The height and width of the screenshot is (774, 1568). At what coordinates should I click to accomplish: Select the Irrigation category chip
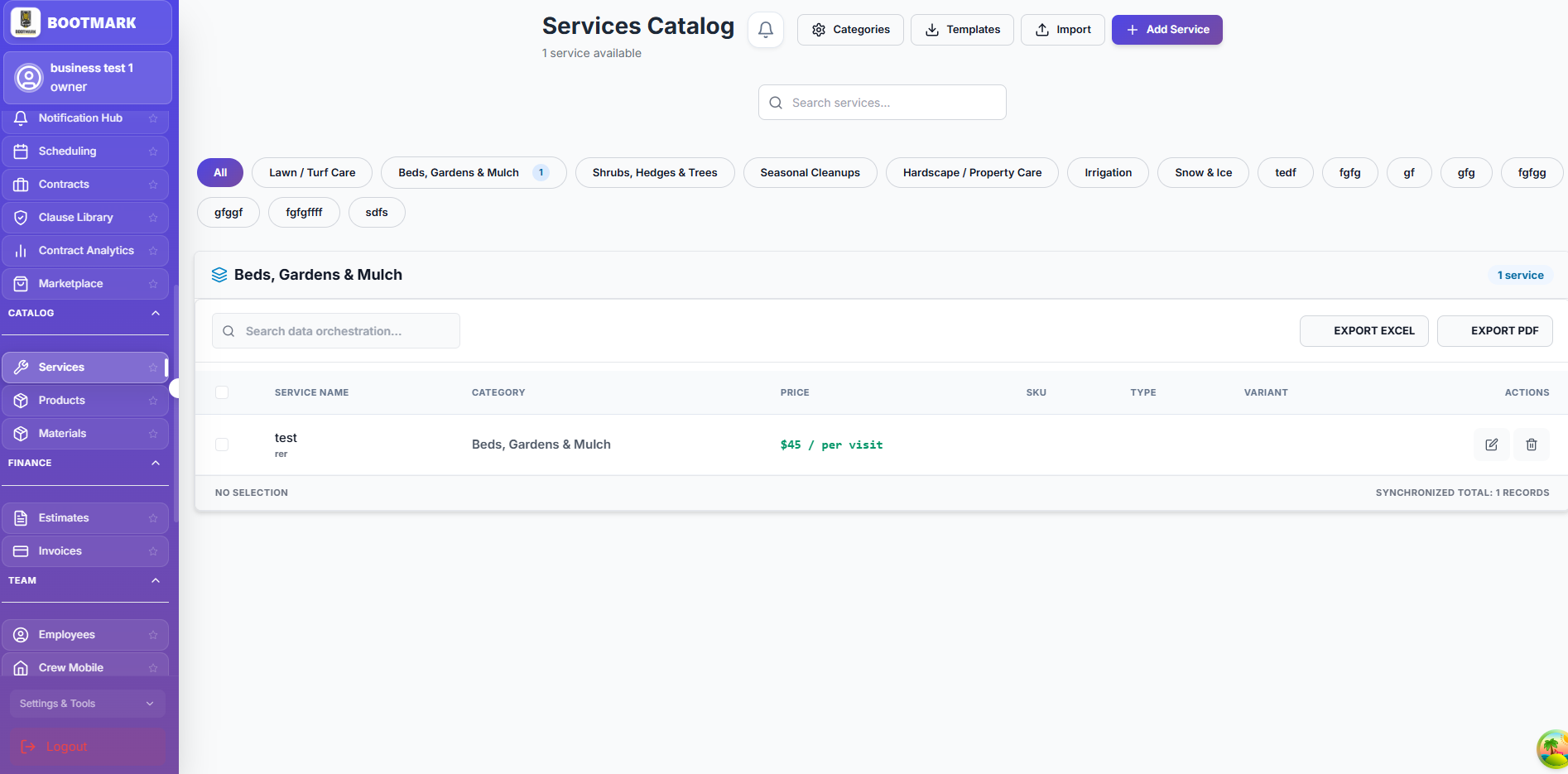[x=1108, y=172]
